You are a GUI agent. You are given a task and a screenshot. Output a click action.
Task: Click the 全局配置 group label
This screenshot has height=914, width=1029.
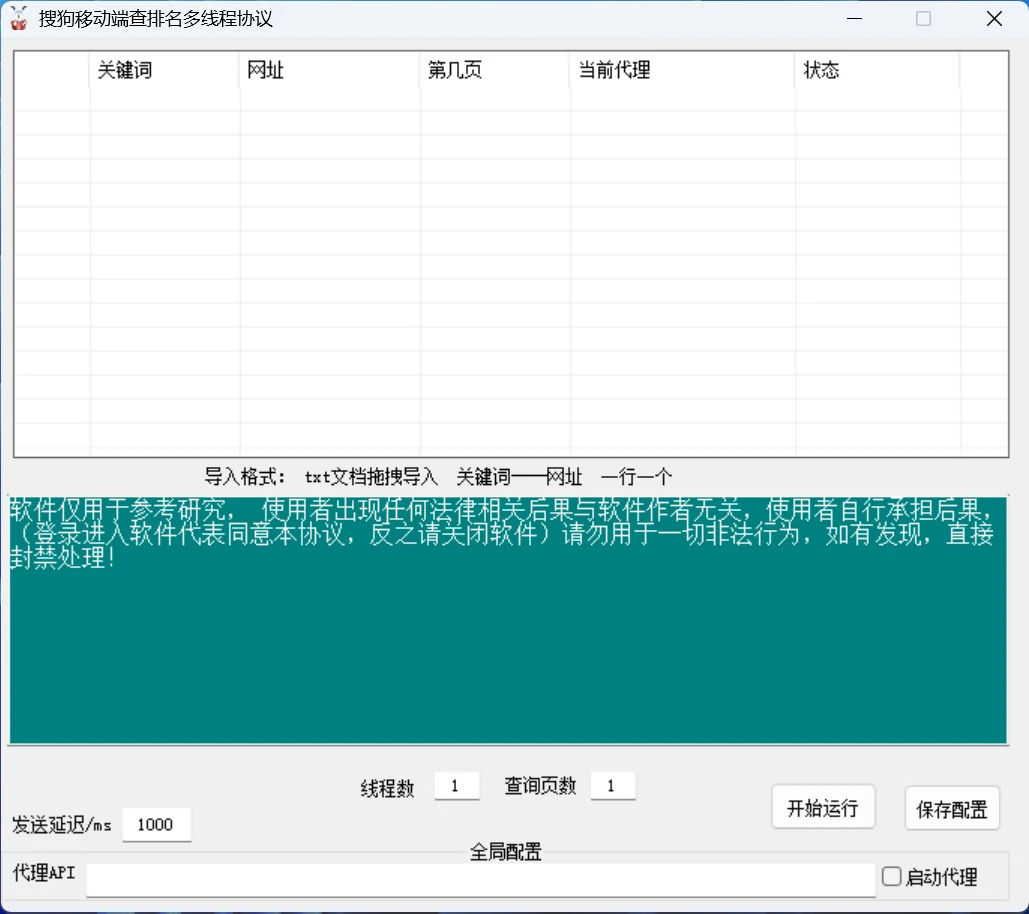505,852
